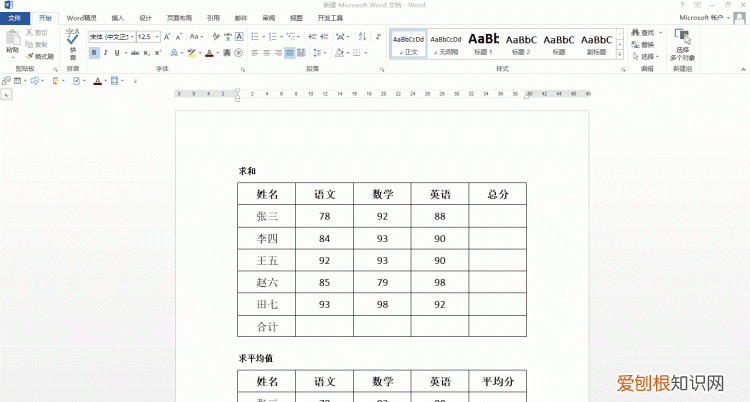Click Select Multiple Objects (选择多个对象)

683,45
